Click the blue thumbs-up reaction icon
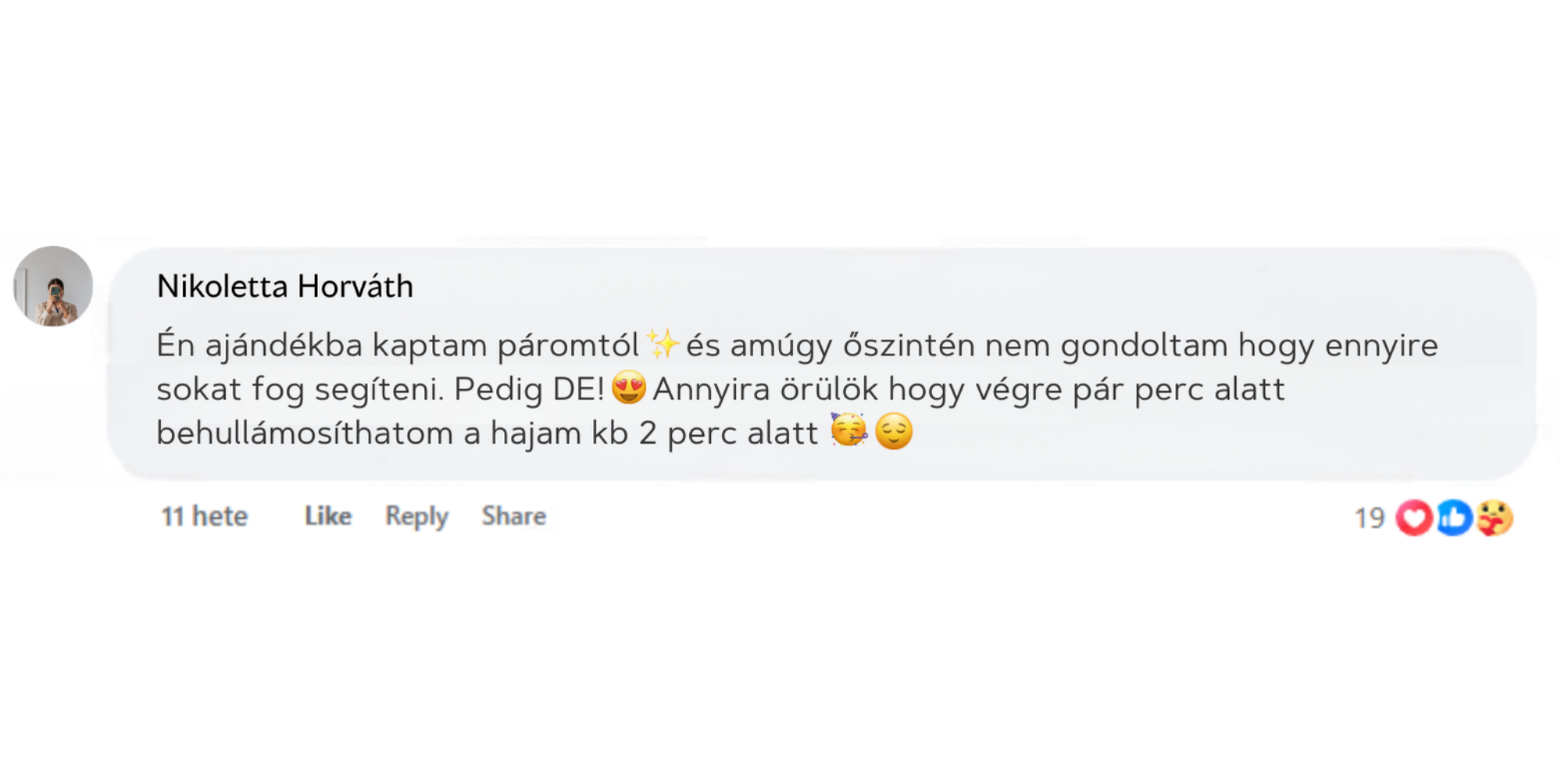This screenshot has height=781, width=1561. [x=1454, y=517]
